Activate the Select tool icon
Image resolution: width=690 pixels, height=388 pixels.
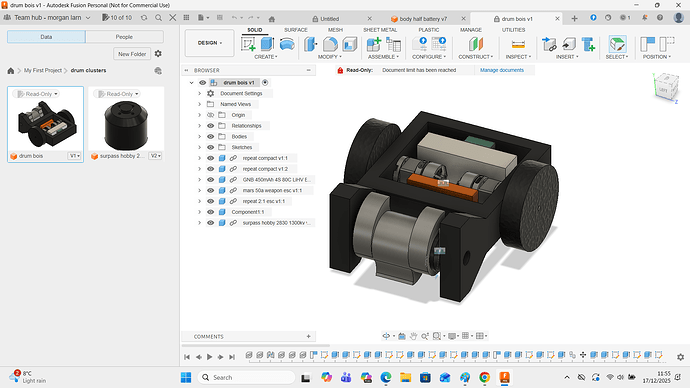coord(617,44)
